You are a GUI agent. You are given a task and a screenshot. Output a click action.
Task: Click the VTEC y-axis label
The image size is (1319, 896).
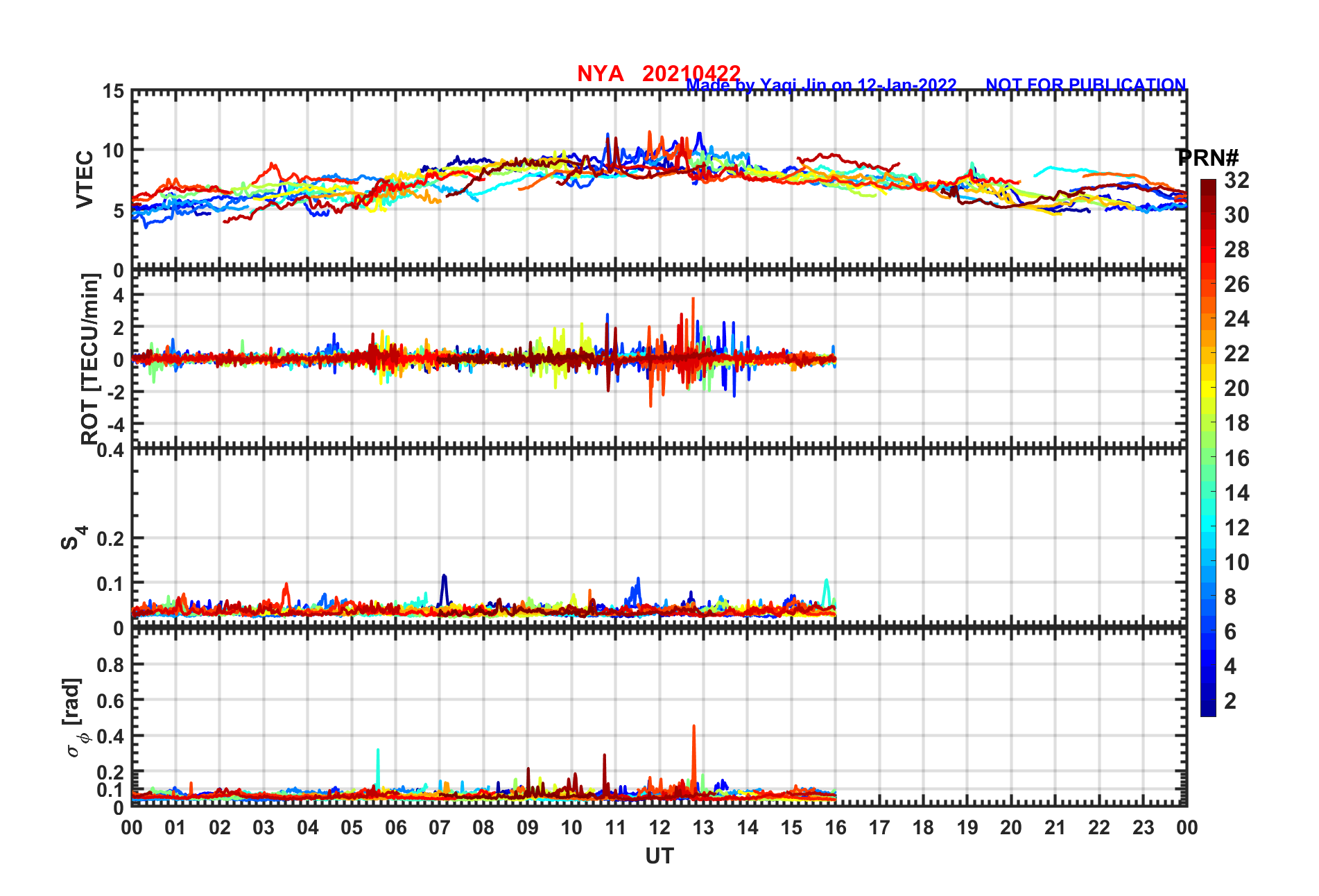85,179
